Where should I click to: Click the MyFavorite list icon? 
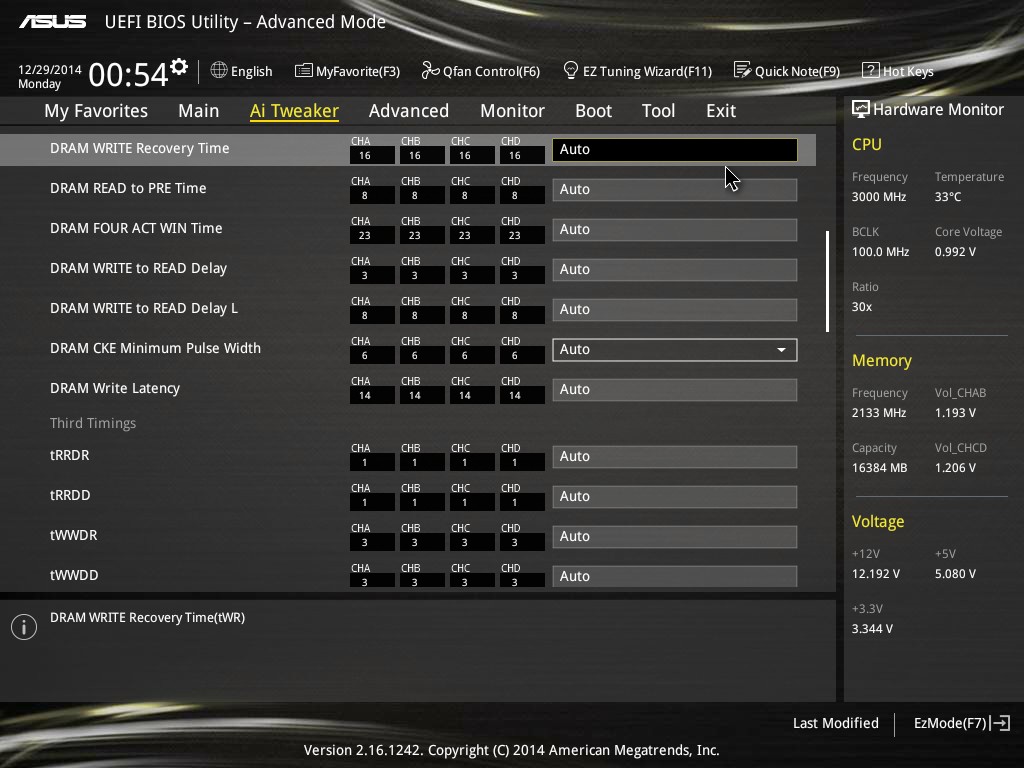[x=303, y=71]
